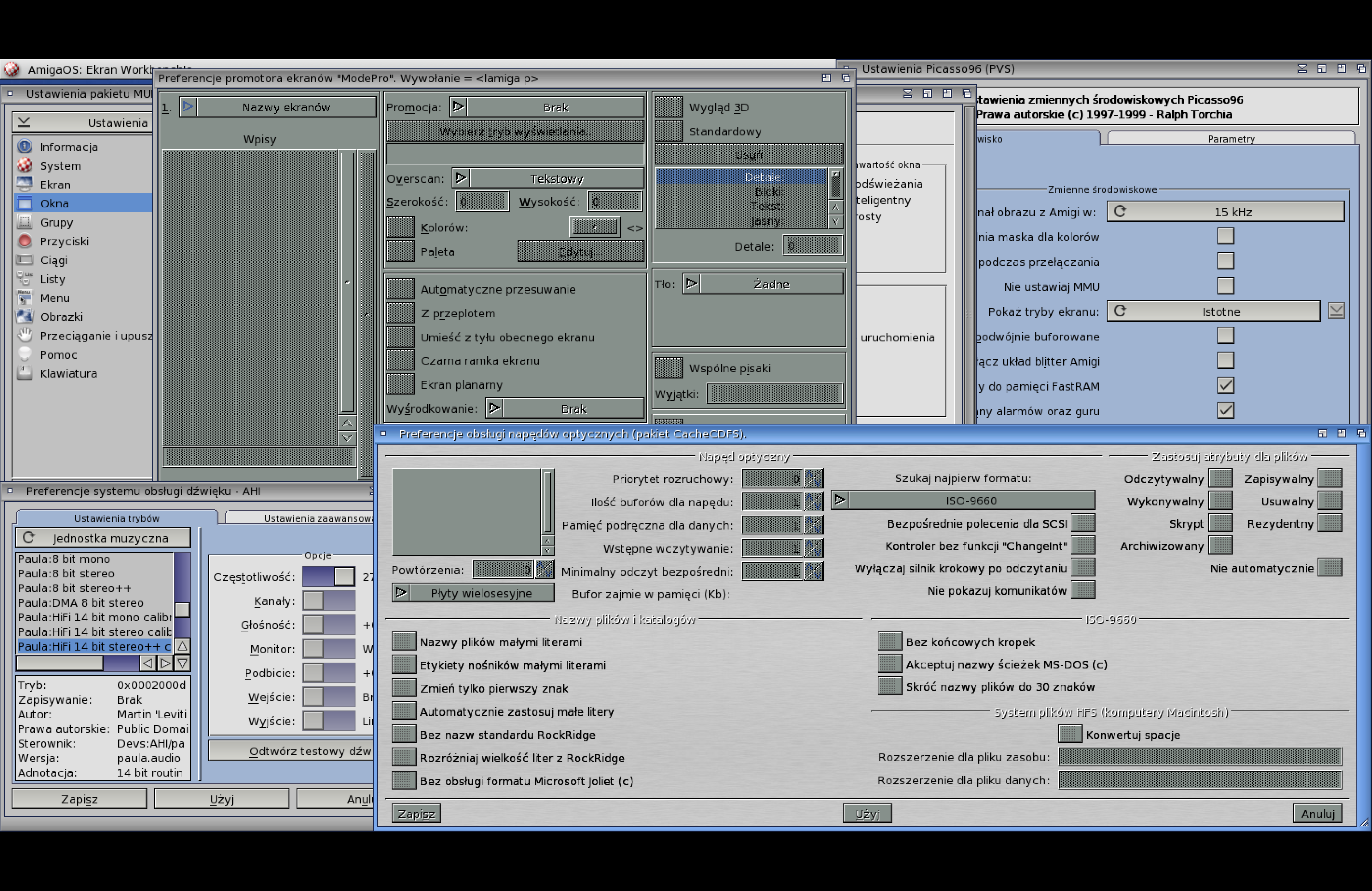Click cycle icon of 15 kHz gadget
Image resolution: width=1372 pixels, height=891 pixels.
[x=1120, y=212]
